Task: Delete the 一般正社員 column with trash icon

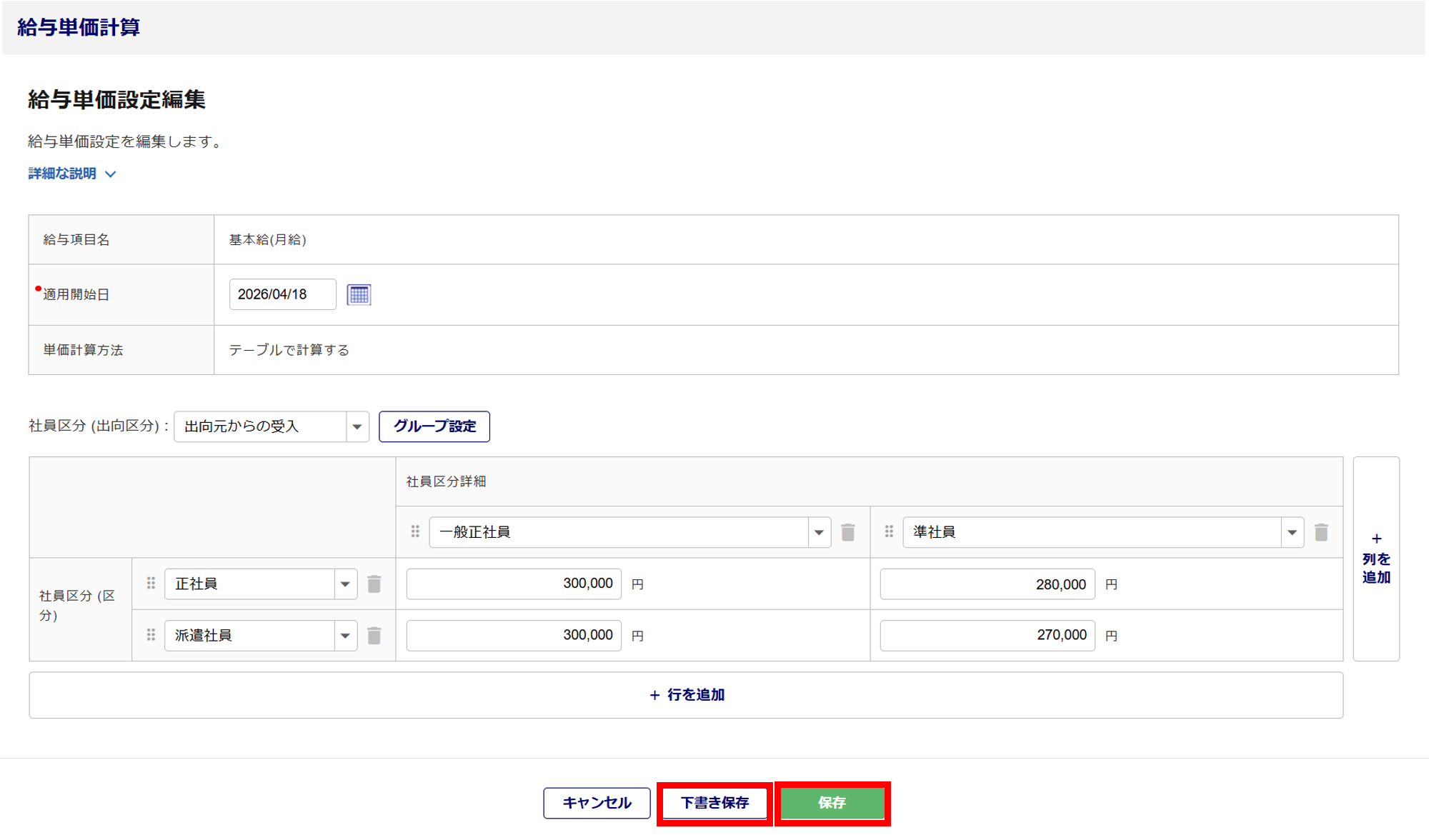Action: coord(848,532)
